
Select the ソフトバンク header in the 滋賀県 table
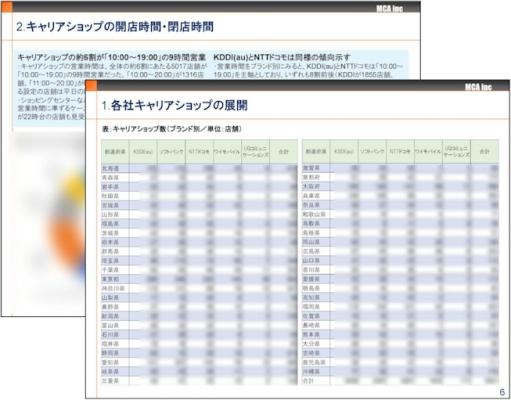[x=372, y=152]
